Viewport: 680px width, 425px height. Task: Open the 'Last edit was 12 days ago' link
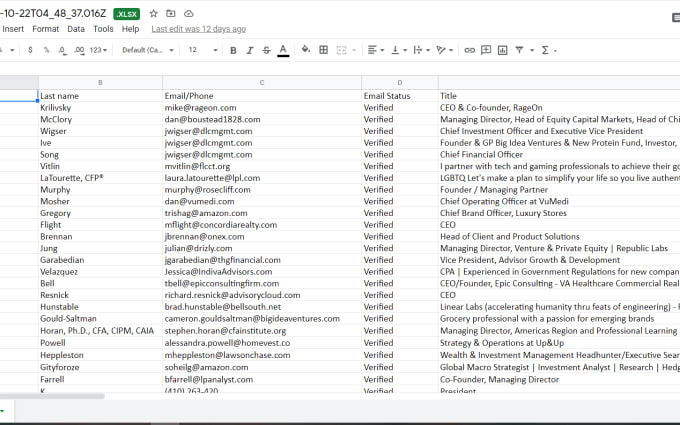[x=199, y=29]
